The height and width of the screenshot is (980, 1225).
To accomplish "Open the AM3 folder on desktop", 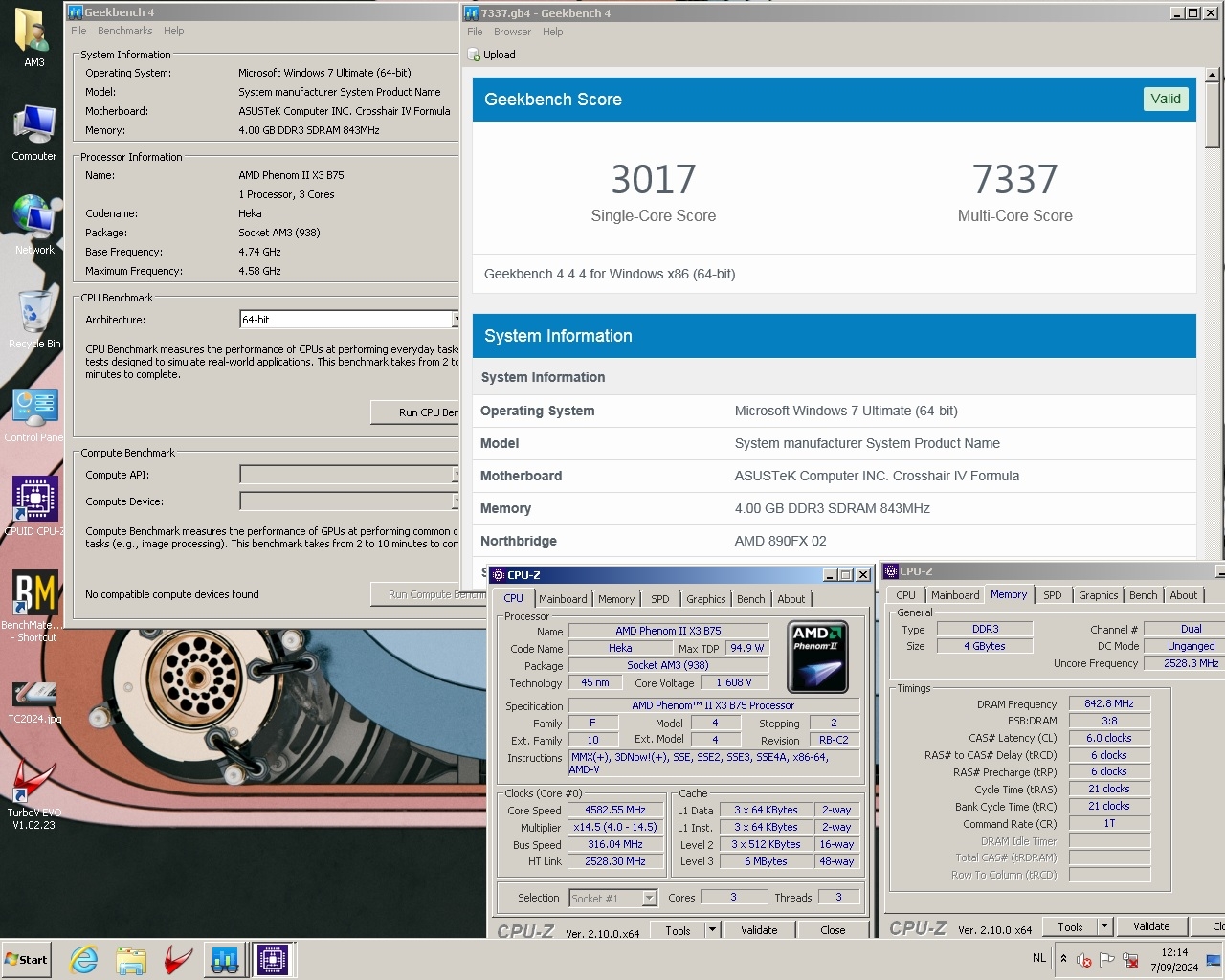I will tap(33, 38).
